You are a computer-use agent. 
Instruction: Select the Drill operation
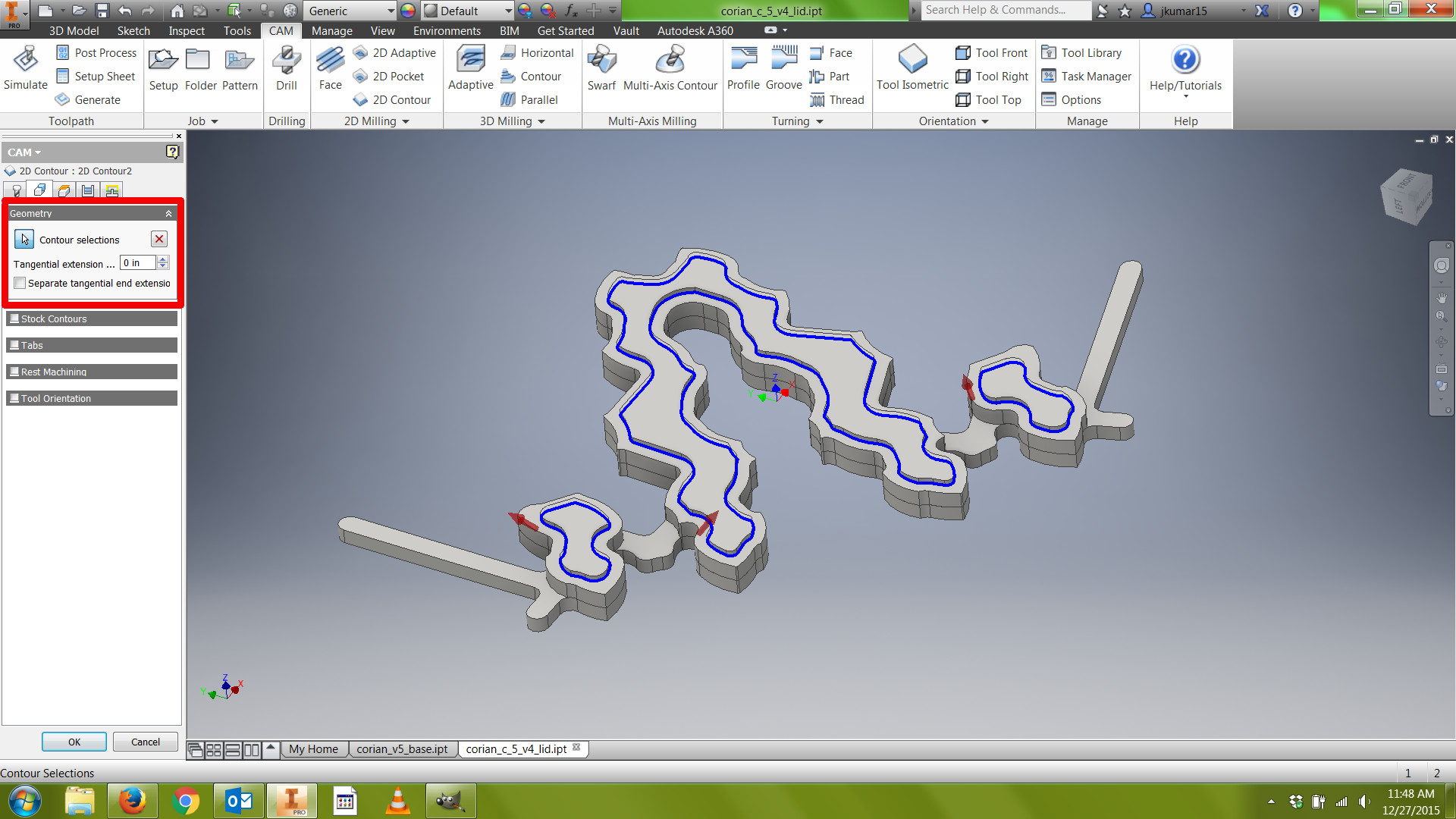pos(287,68)
